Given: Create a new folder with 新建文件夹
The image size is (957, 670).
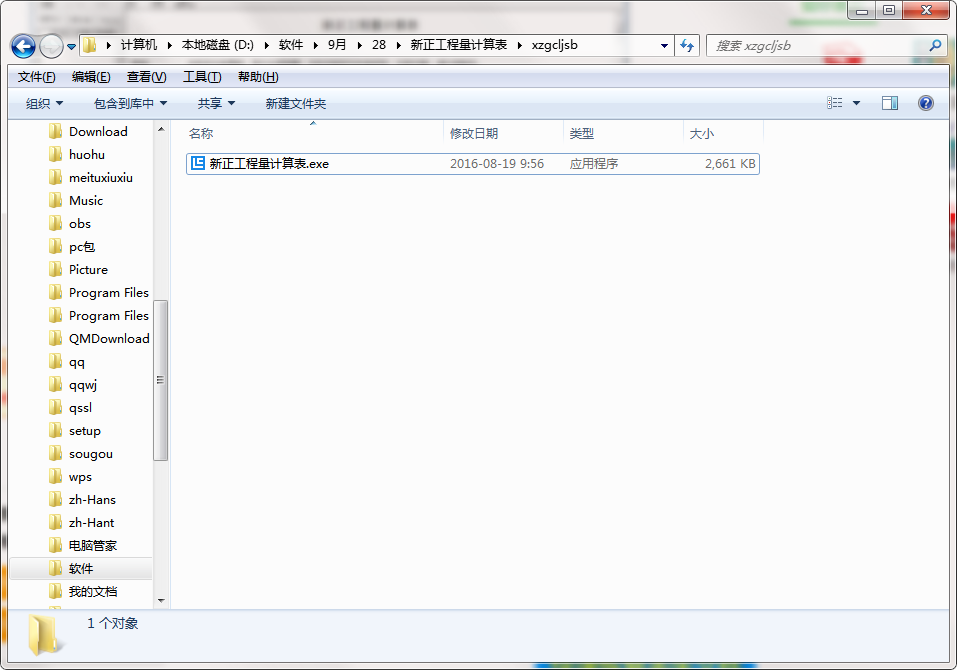Looking at the screenshot, I should coord(295,104).
